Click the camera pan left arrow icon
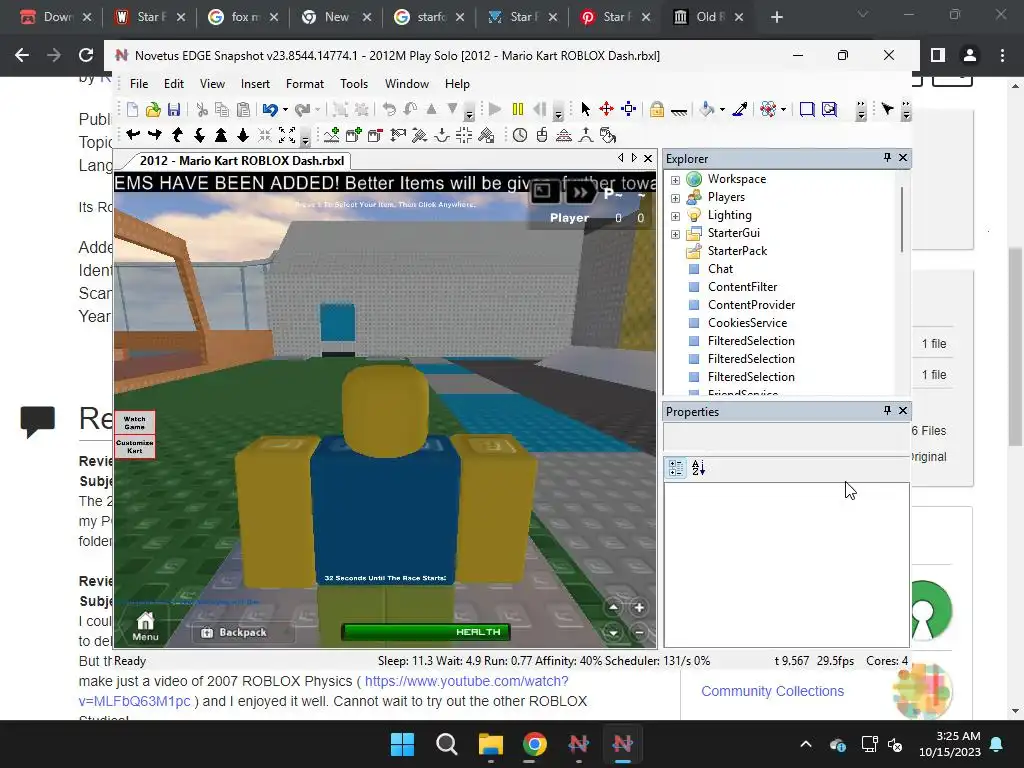The image size is (1024, 768). coord(133,135)
